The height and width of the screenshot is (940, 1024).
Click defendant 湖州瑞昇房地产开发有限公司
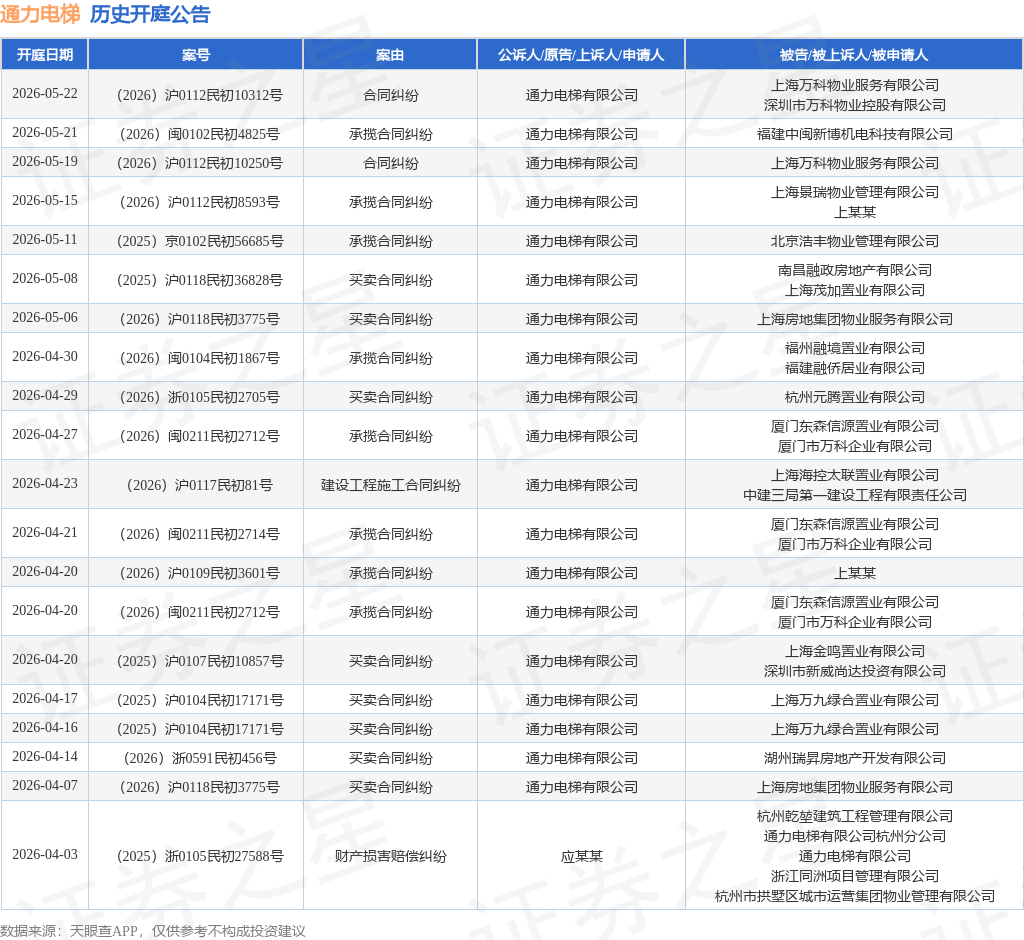[x=854, y=758]
